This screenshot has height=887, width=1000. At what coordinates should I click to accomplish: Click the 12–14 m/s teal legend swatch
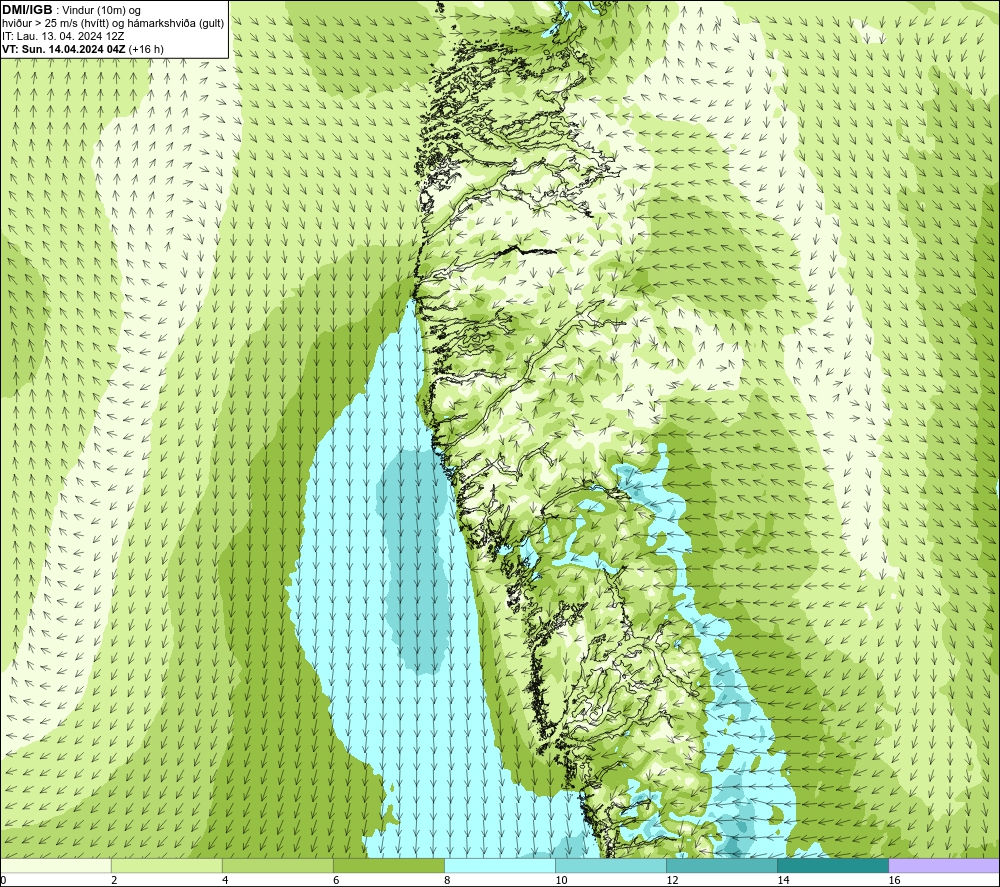[x=722, y=865]
